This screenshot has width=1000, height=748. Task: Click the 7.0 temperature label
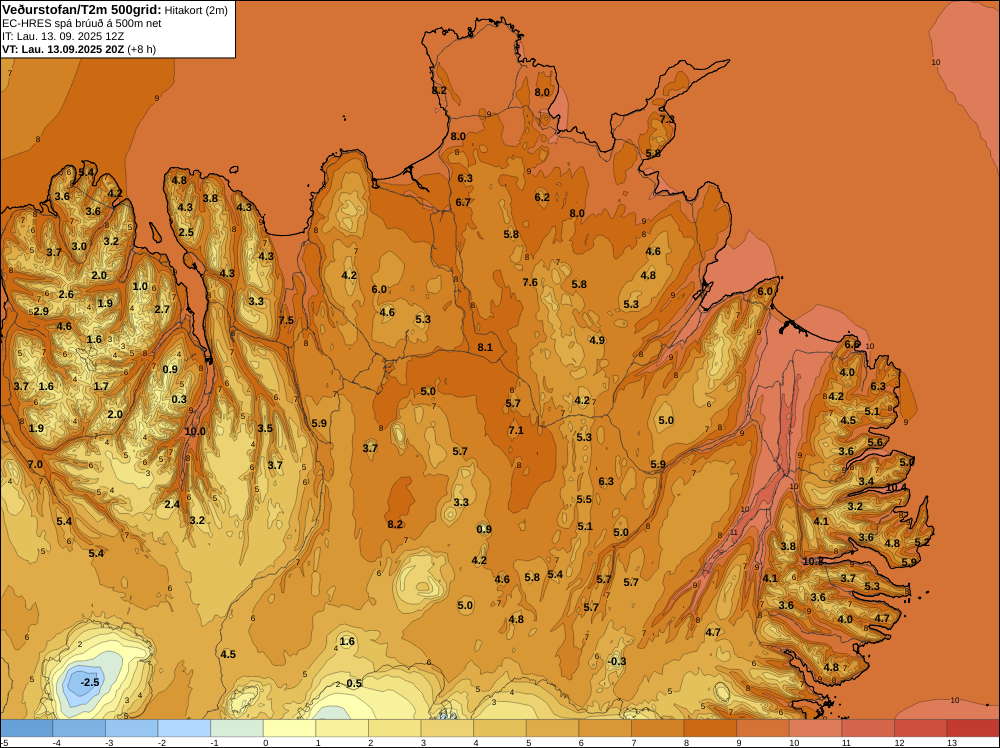34,464
